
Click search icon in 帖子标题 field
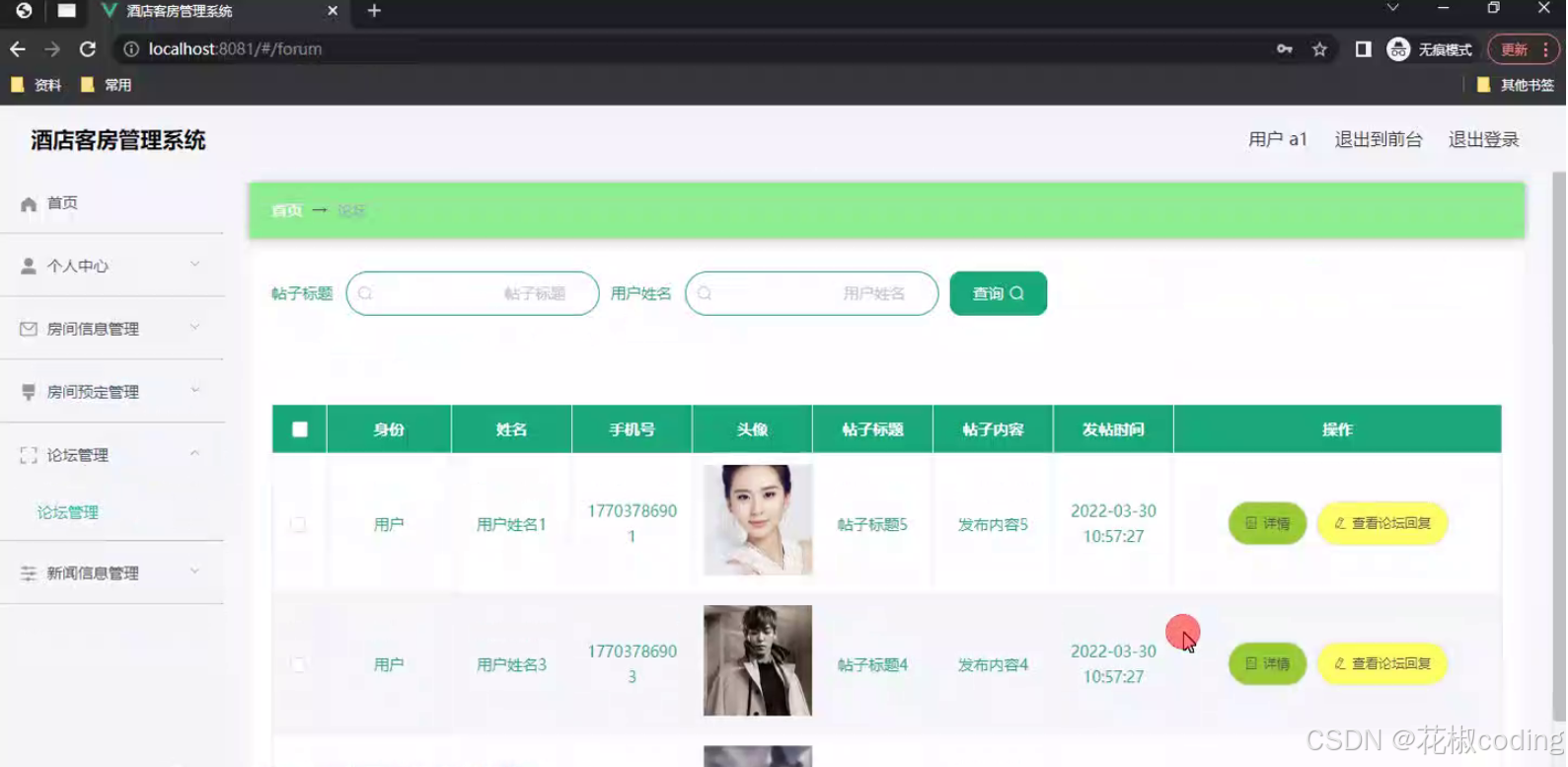[365, 293]
